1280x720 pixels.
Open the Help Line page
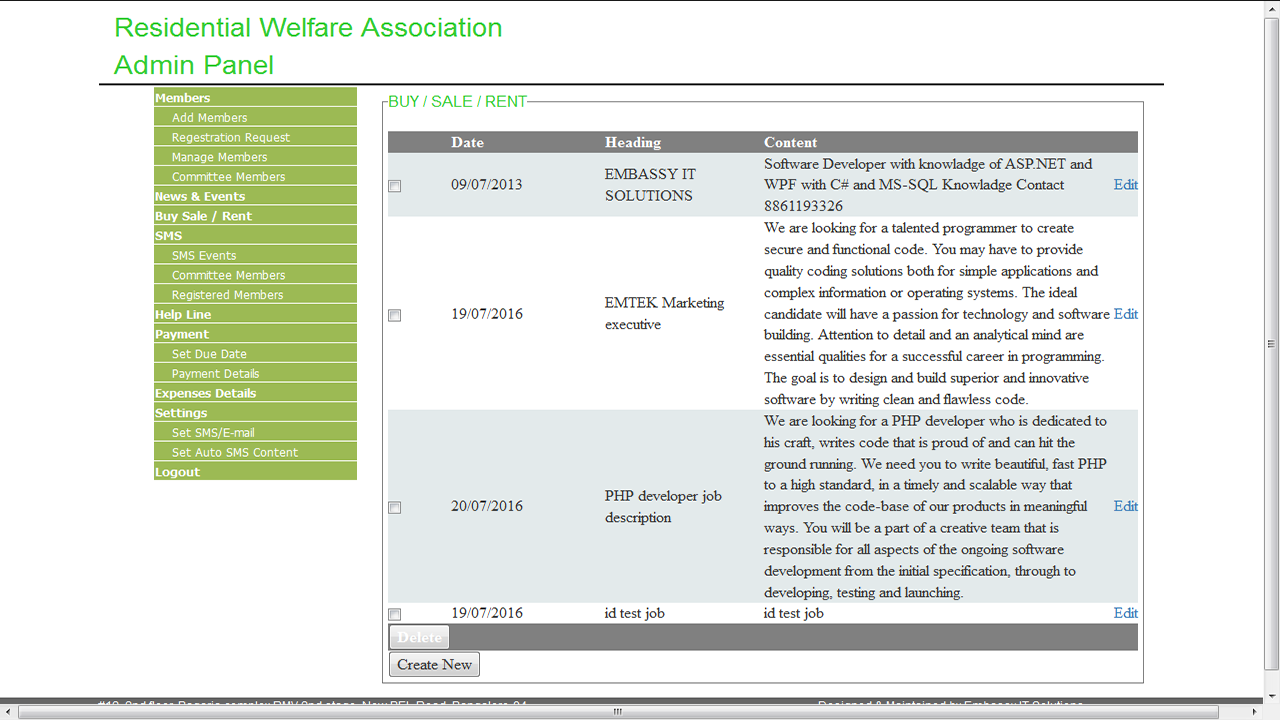pyautogui.click(x=255, y=314)
